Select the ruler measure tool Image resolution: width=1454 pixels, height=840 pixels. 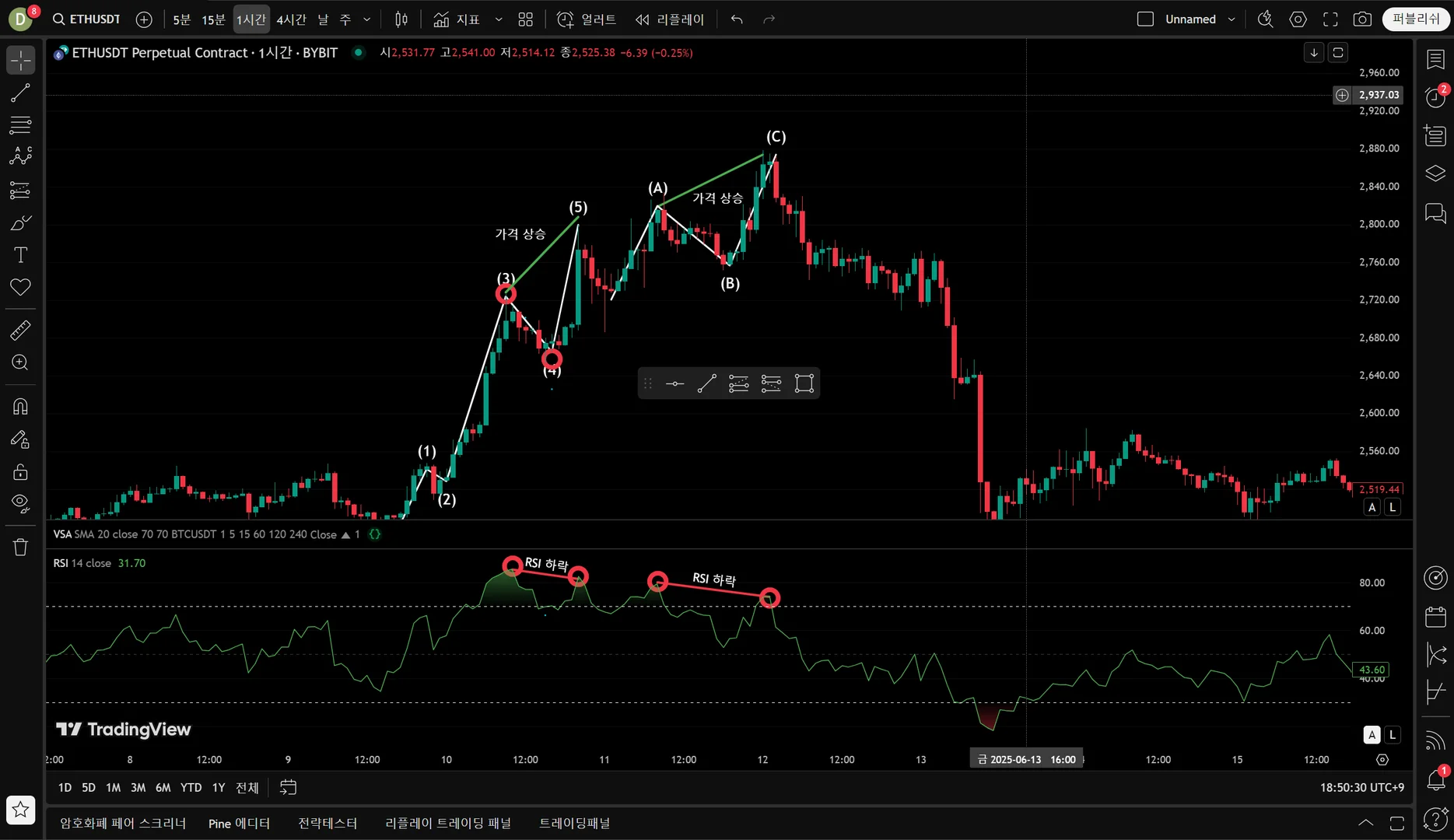point(21,331)
